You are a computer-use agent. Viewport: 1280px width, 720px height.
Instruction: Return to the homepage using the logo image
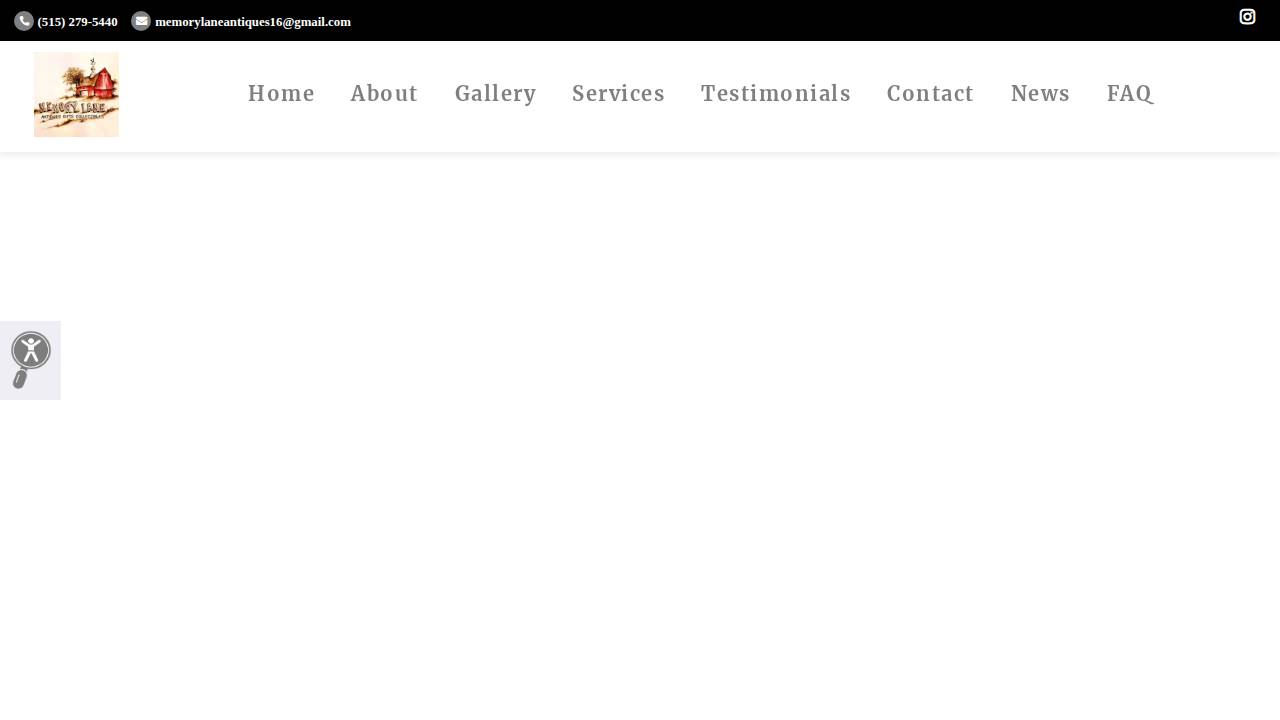point(76,94)
